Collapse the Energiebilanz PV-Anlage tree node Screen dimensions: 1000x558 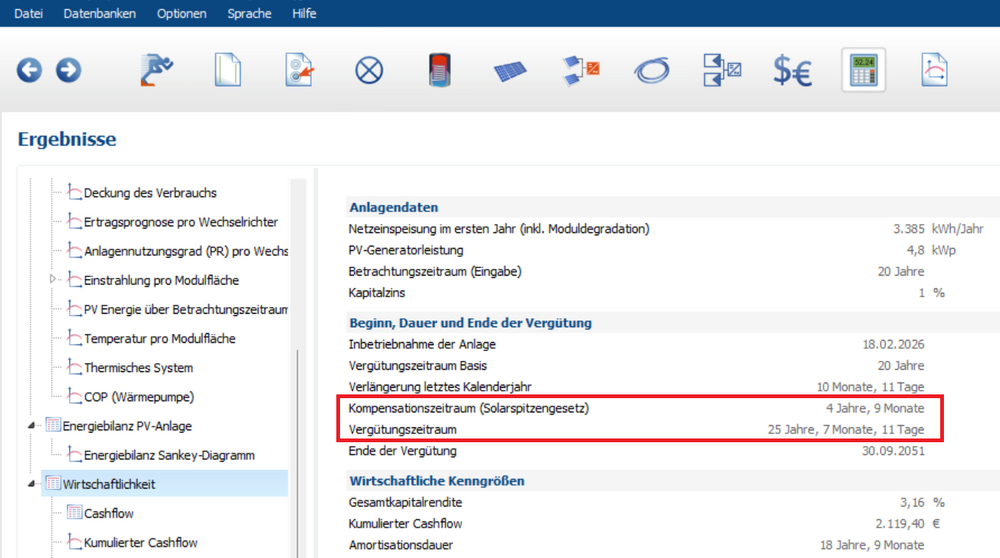33,426
